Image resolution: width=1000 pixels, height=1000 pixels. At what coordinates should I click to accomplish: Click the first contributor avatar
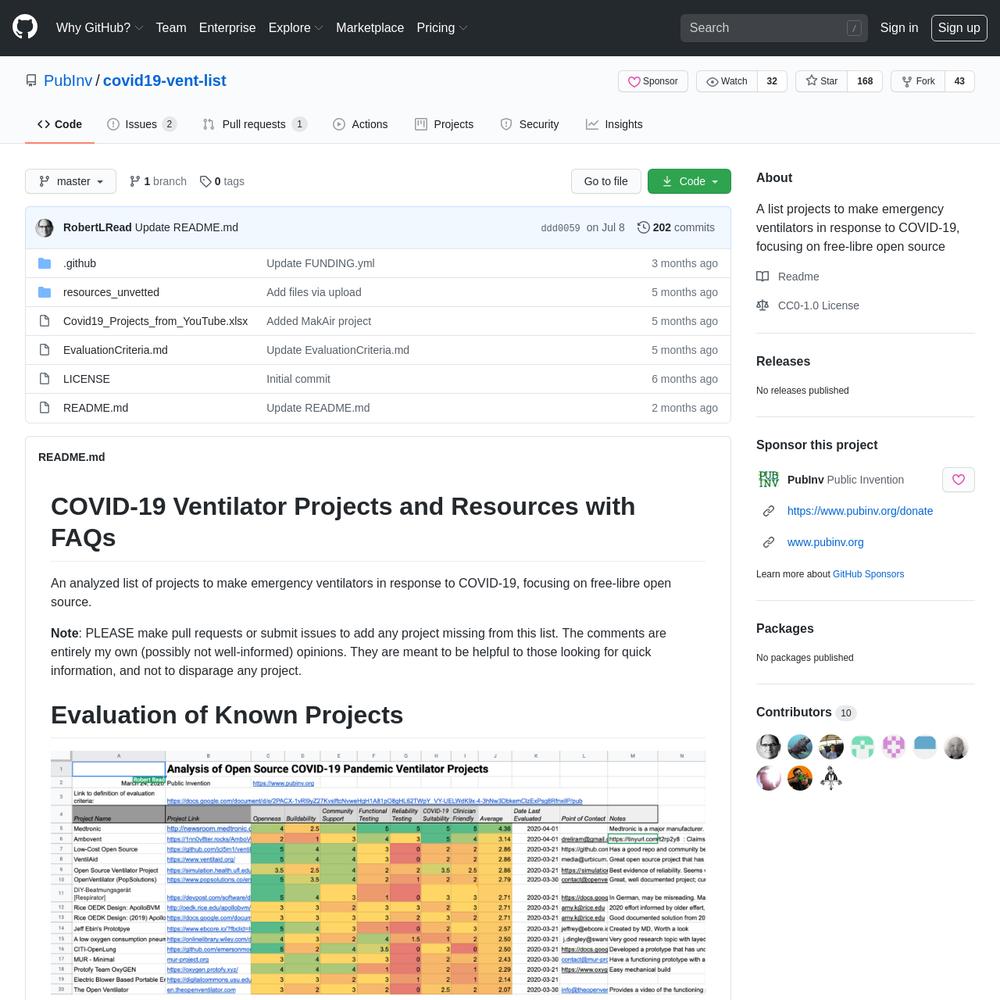pyautogui.click(x=768, y=747)
